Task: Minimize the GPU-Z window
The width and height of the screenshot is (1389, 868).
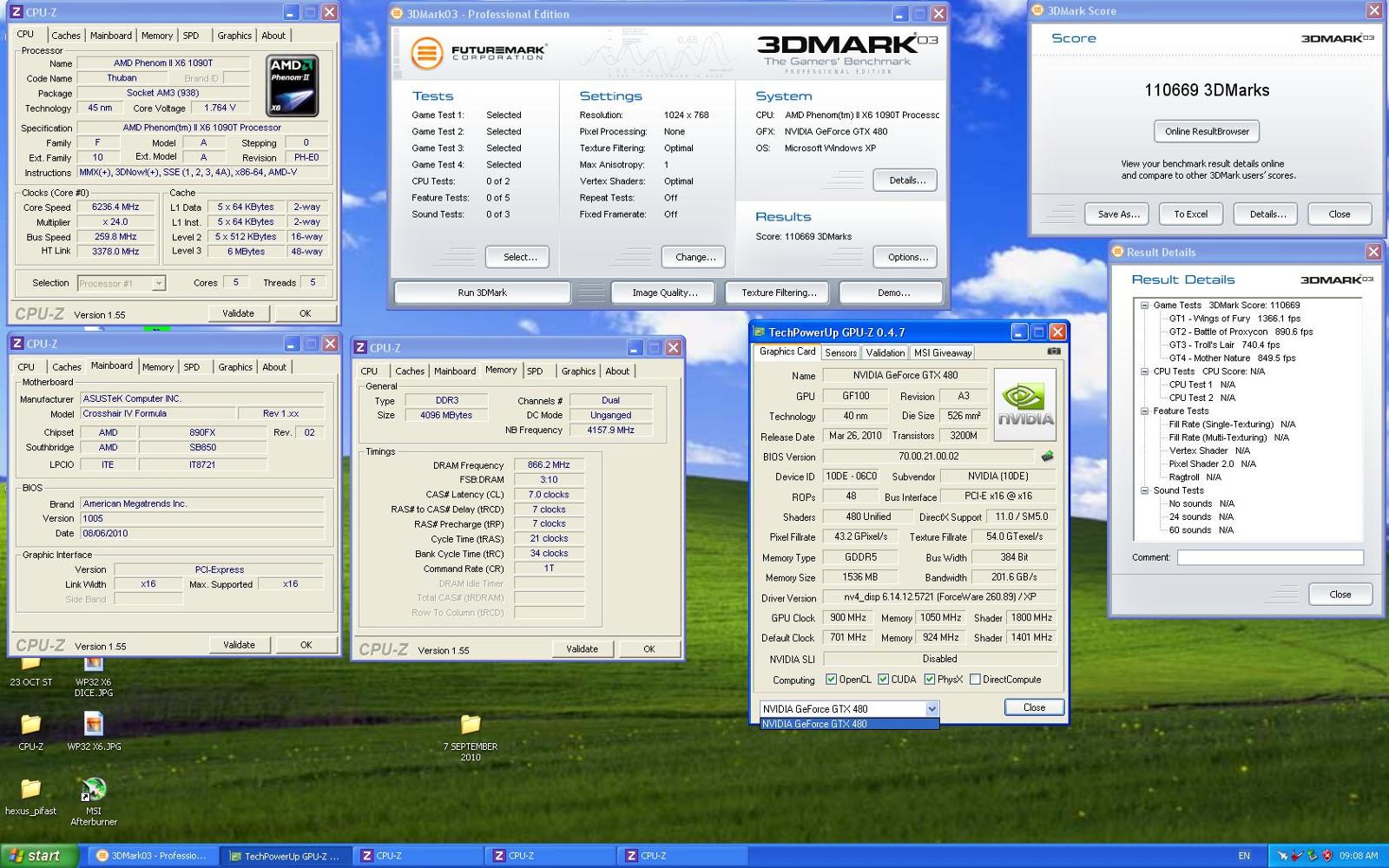Action: 1019,332
